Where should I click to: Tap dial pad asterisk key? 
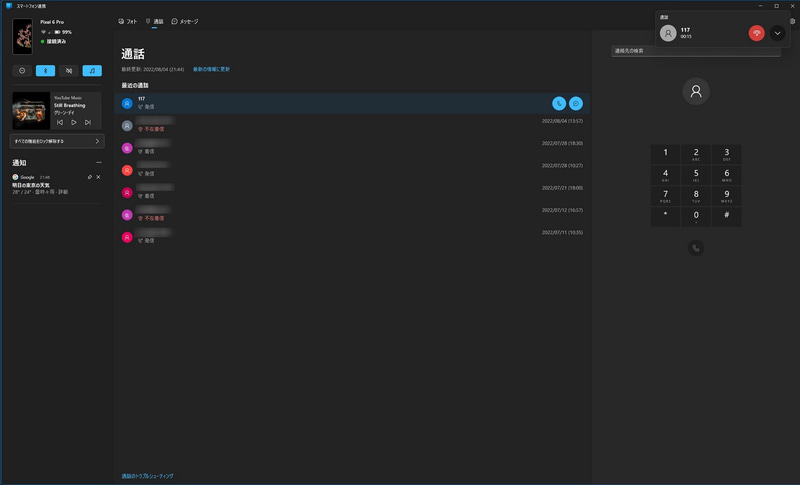pyautogui.click(x=665, y=217)
